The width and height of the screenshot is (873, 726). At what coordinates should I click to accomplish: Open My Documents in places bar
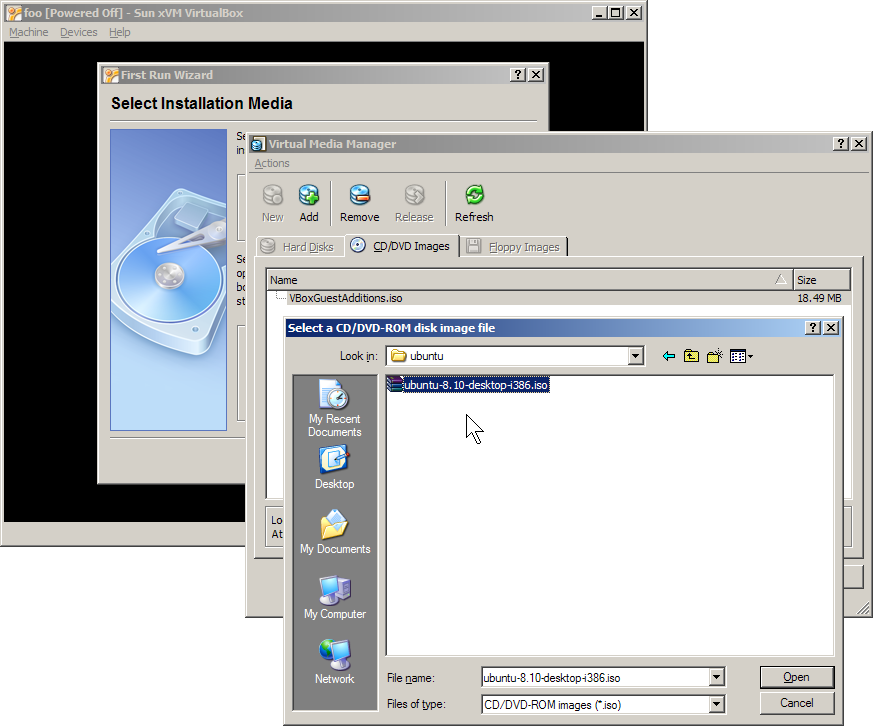(335, 532)
